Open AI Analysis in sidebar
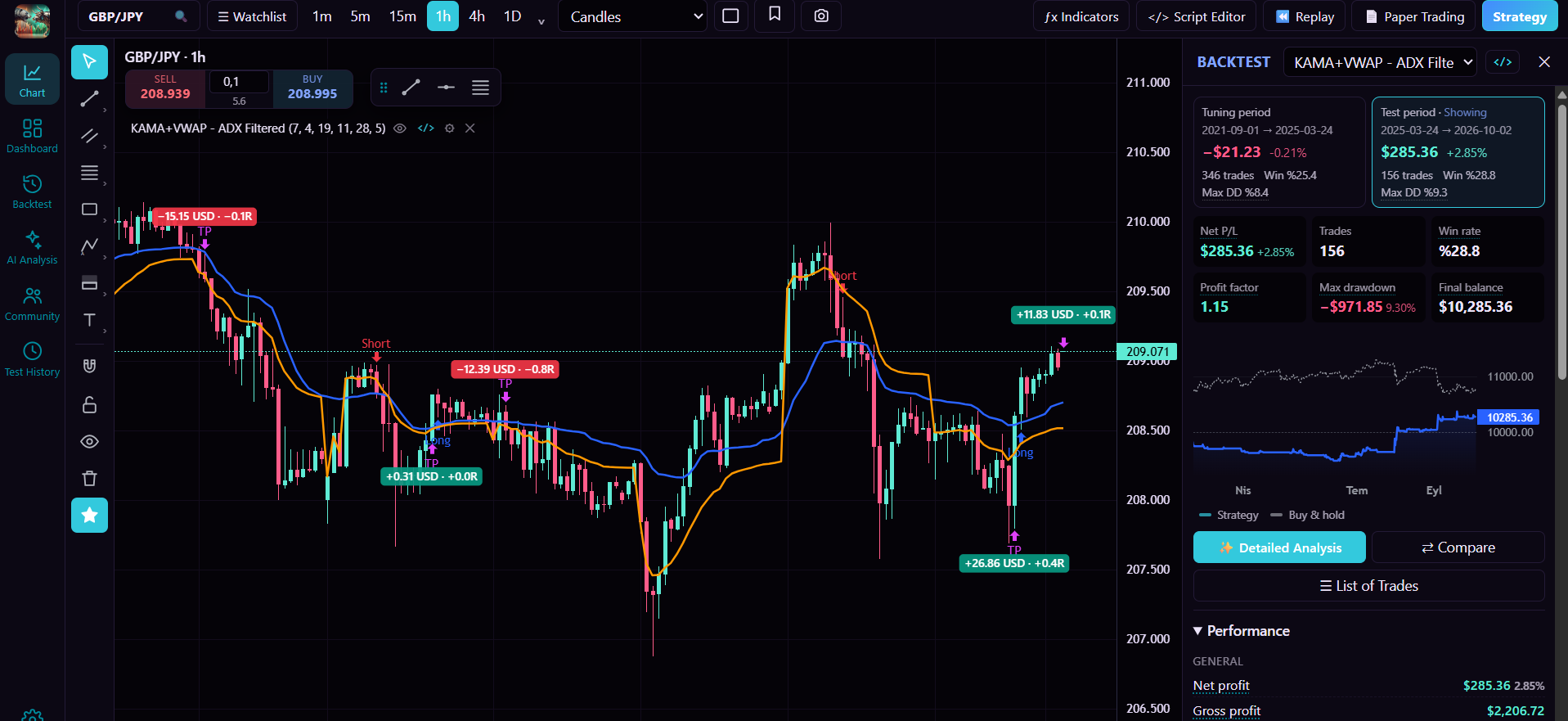1568x721 pixels. point(32,247)
